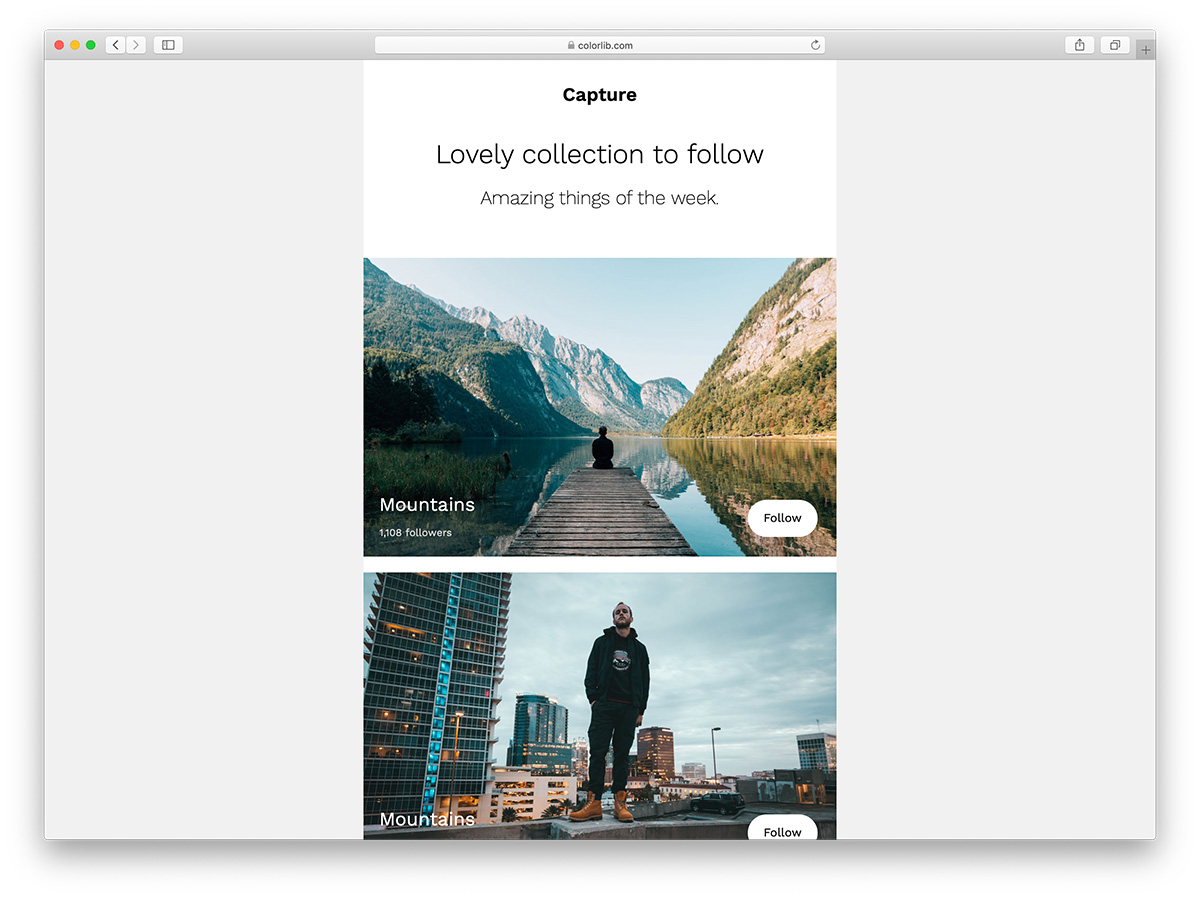The width and height of the screenshot is (1200, 898).
Task: Show all tabs overview icon
Action: point(1115,45)
